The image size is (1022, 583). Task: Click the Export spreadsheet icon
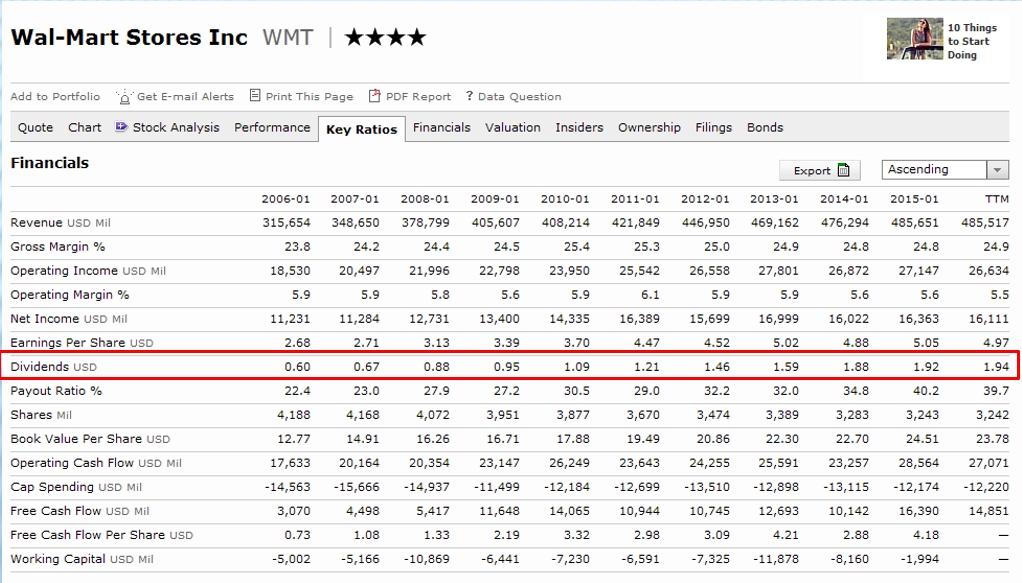[x=843, y=170]
